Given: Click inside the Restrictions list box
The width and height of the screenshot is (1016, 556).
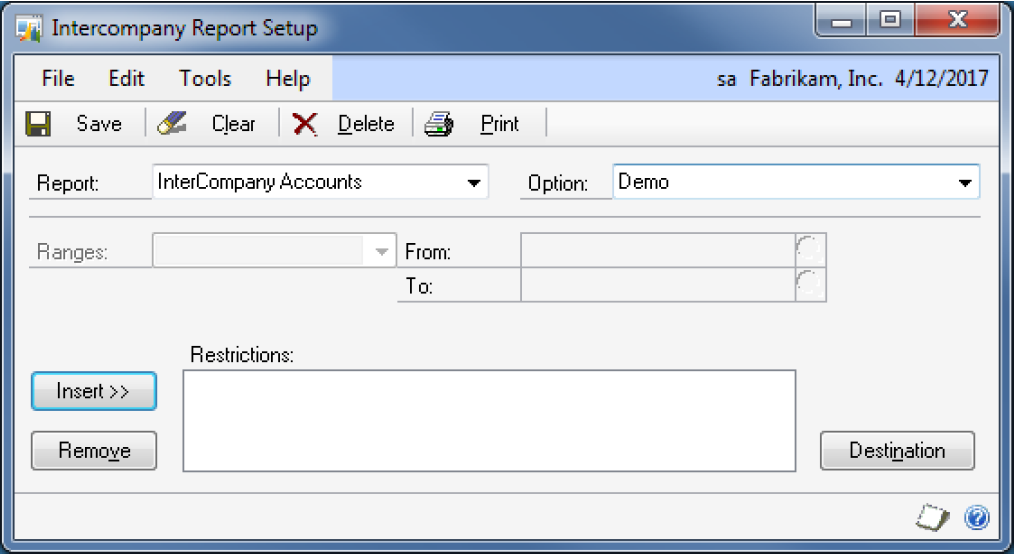Looking at the screenshot, I should click(x=489, y=420).
